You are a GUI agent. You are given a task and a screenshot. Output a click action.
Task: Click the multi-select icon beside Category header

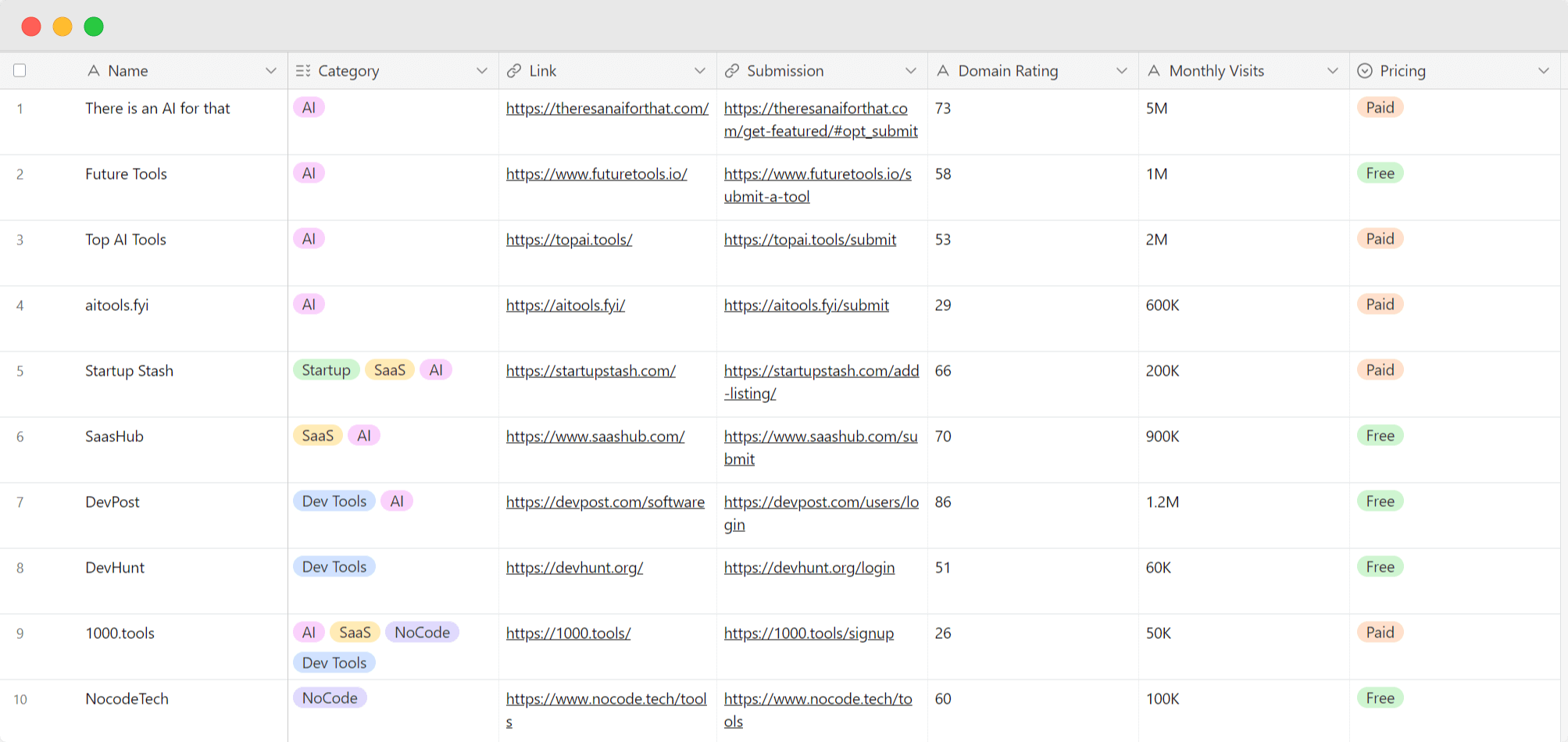(303, 71)
